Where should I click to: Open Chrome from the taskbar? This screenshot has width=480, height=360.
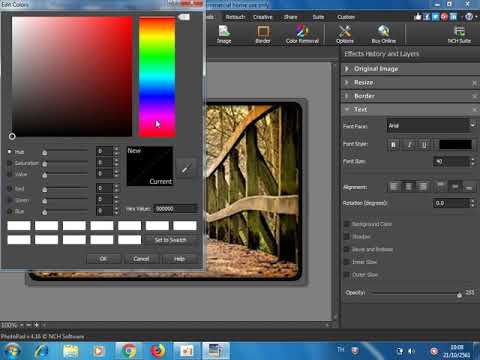pos(129,351)
